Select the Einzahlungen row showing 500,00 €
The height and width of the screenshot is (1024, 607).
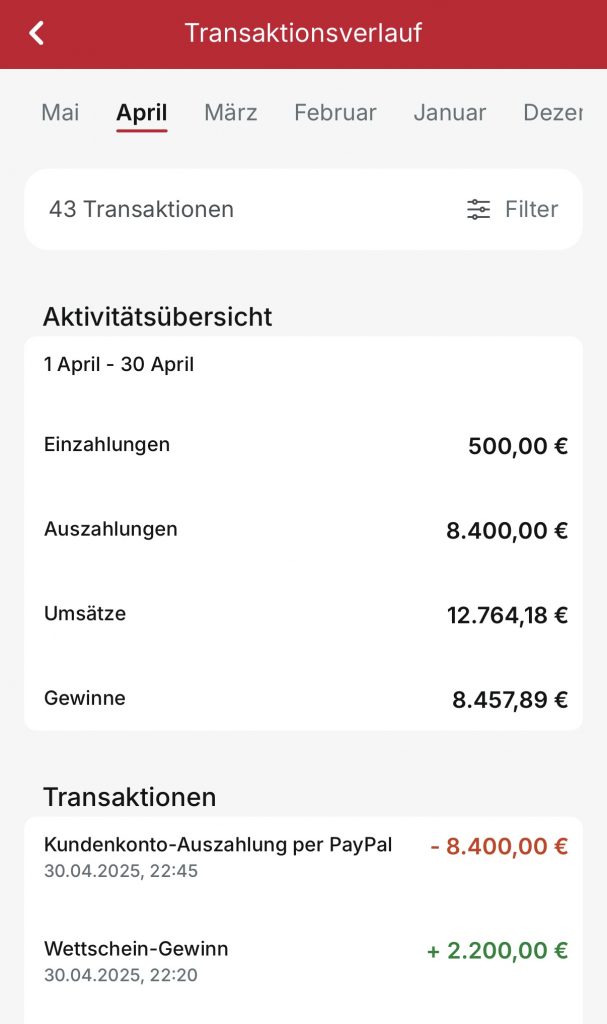(x=303, y=445)
